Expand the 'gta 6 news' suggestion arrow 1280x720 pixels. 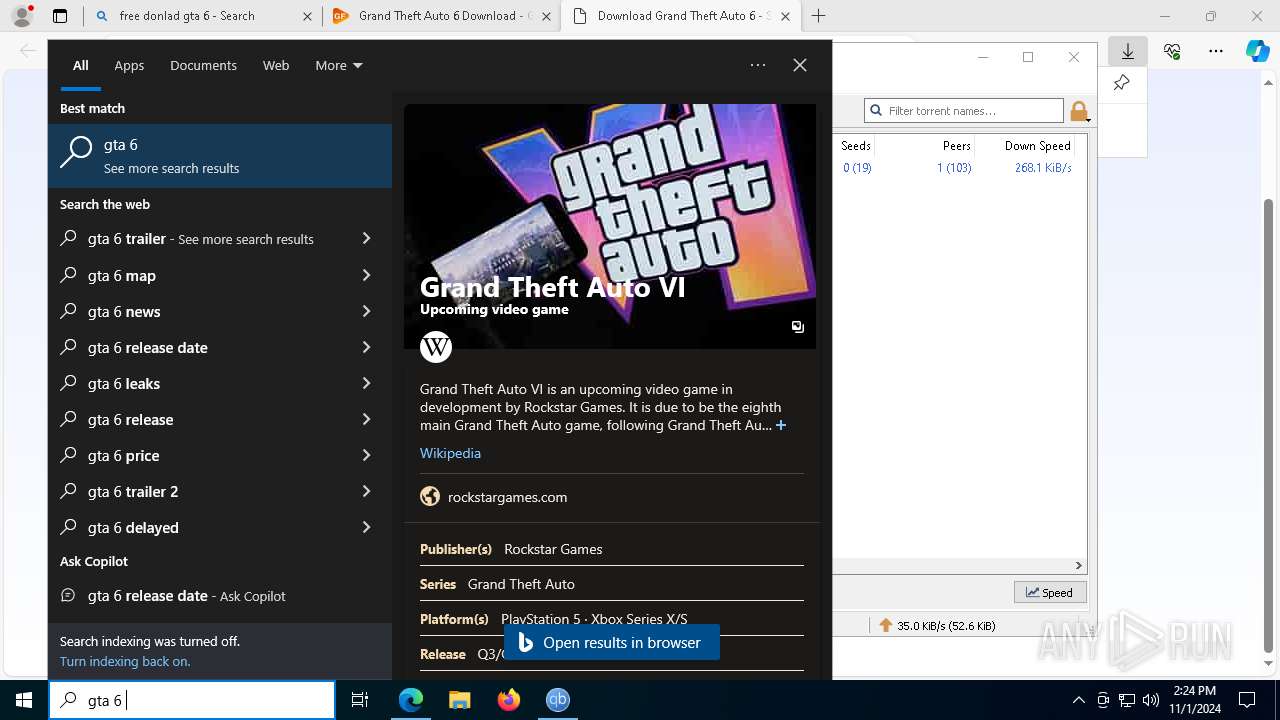[x=366, y=311]
